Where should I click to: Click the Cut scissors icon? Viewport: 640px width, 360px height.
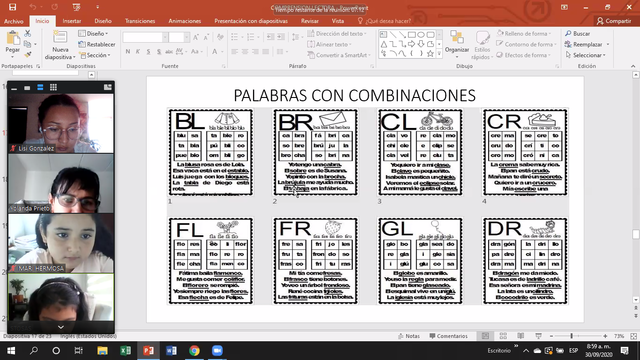coord(28,33)
